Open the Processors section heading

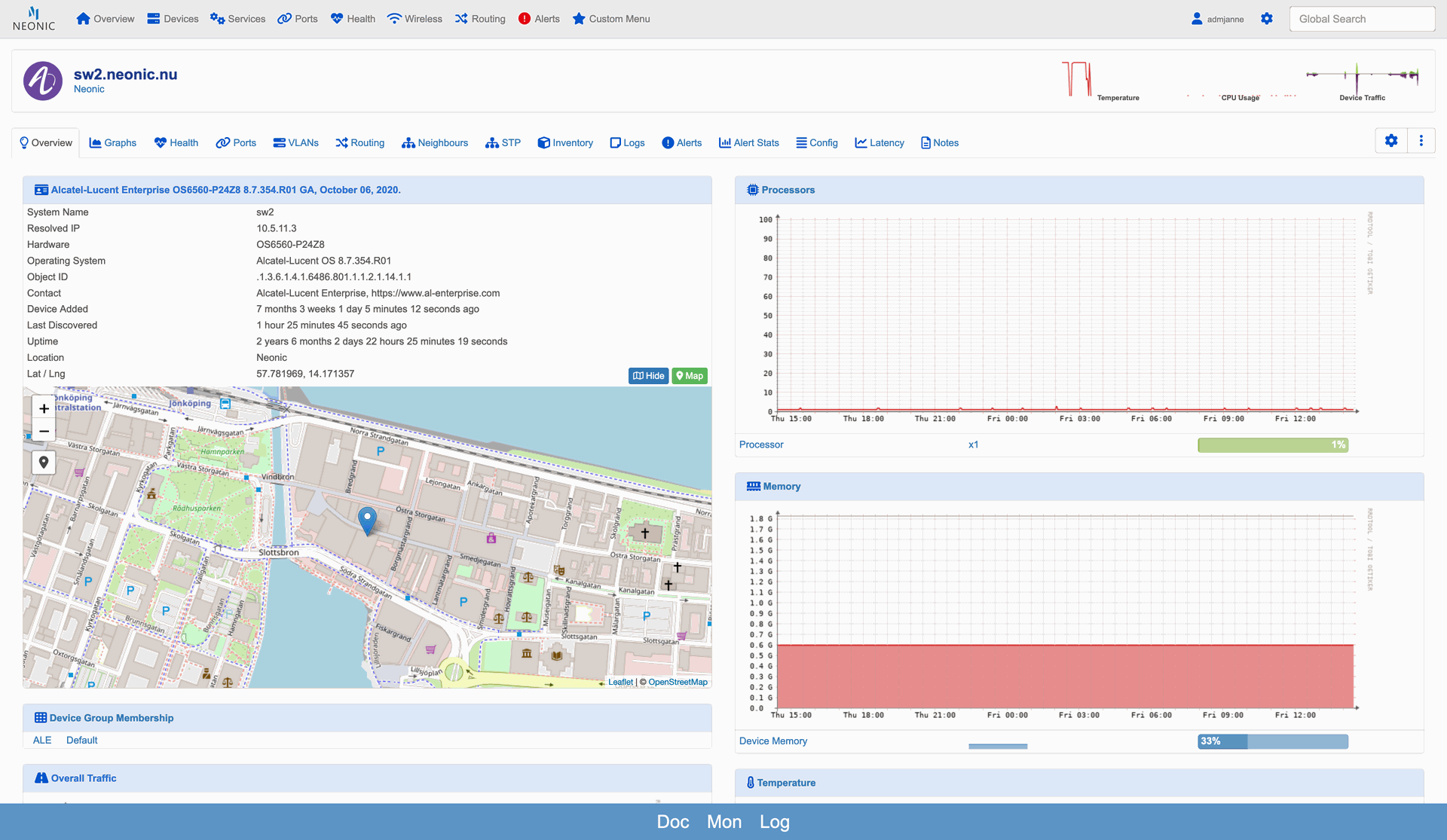pos(788,190)
